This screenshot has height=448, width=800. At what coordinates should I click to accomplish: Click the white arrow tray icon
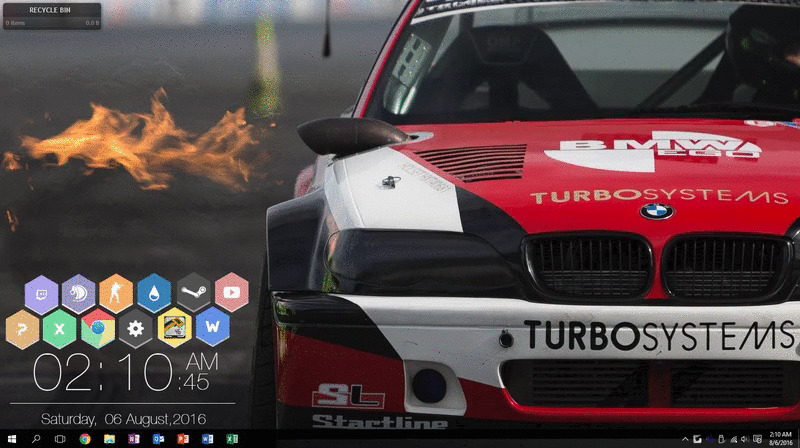point(697,439)
